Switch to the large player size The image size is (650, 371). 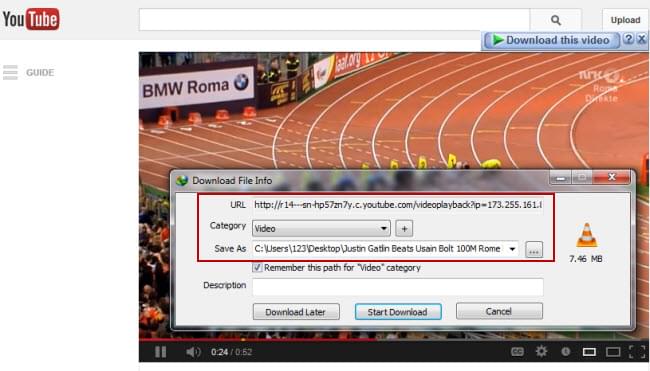point(613,352)
